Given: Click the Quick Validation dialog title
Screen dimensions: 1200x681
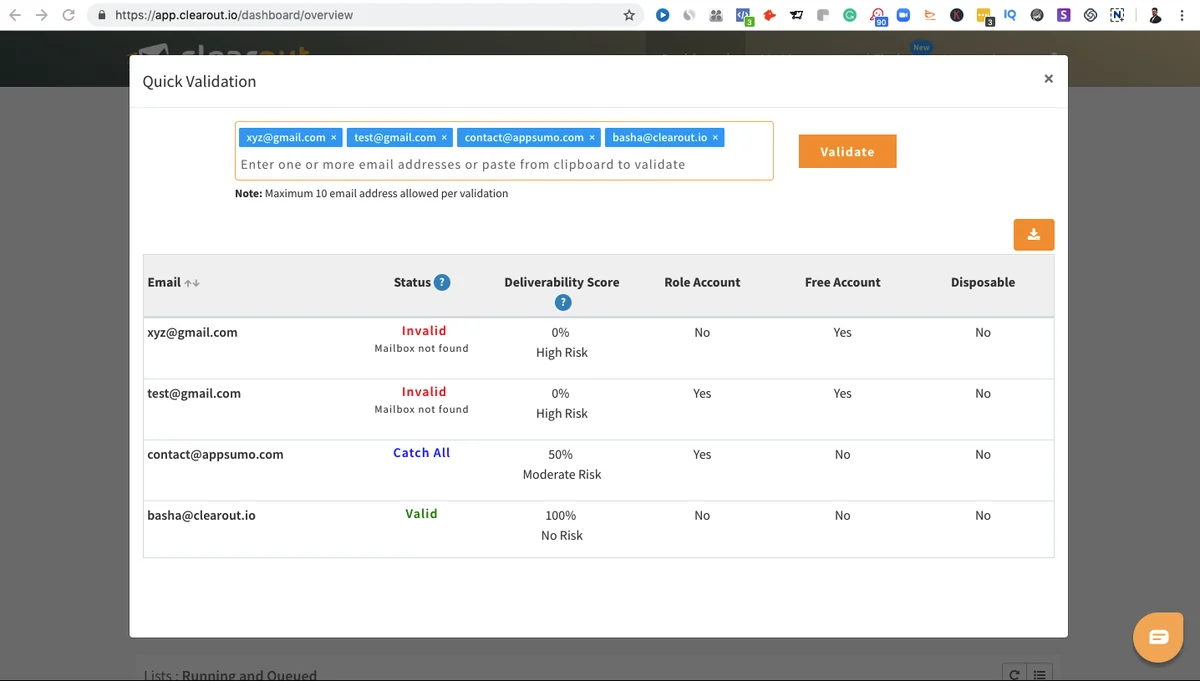Looking at the screenshot, I should [x=199, y=81].
